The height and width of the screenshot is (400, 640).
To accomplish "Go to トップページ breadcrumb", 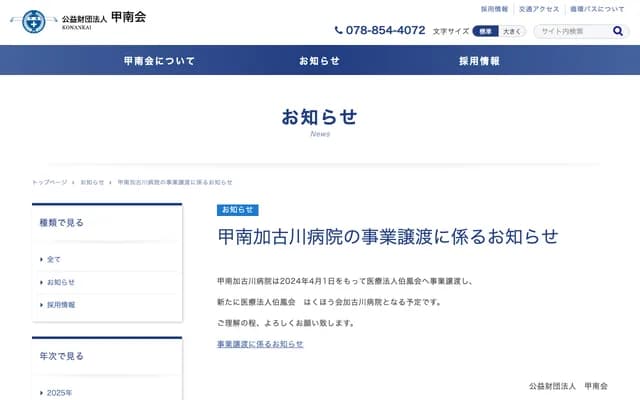I will 49,182.
